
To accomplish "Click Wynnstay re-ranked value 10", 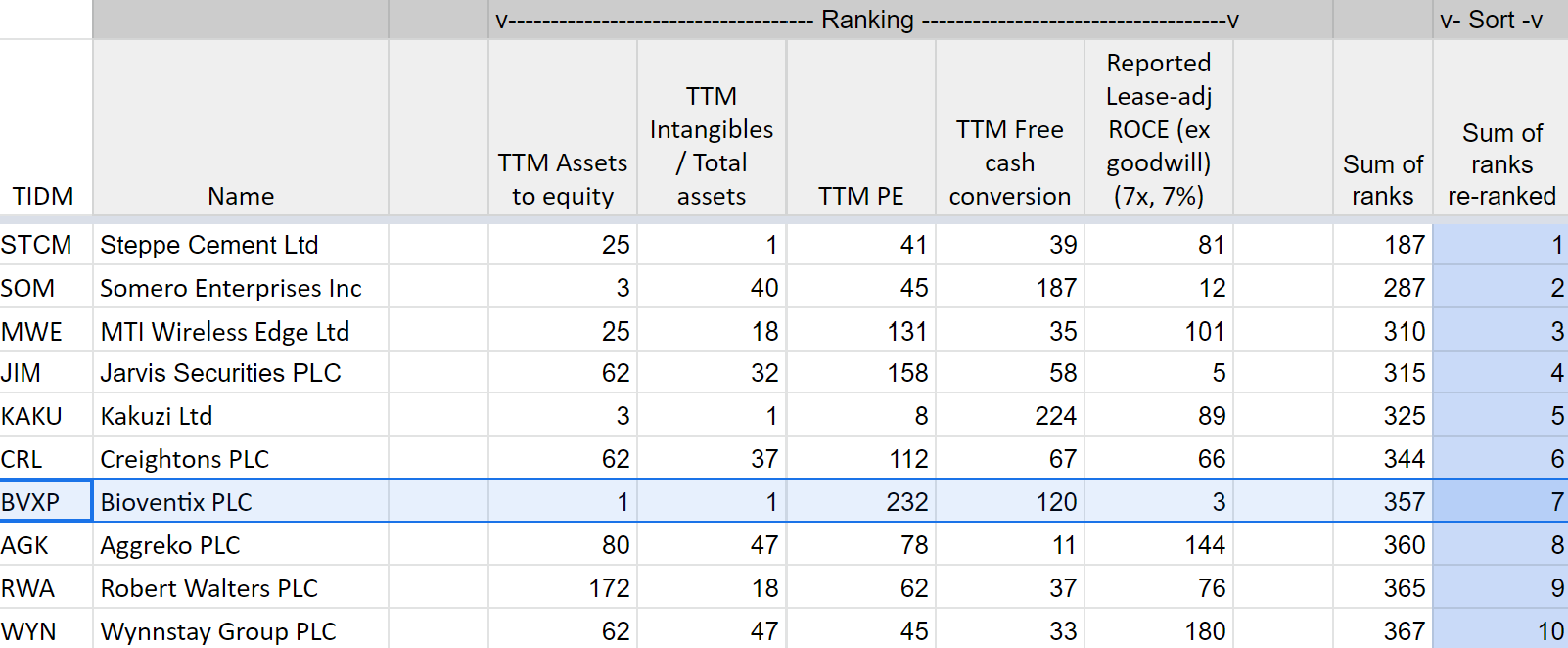I will [1501, 630].
